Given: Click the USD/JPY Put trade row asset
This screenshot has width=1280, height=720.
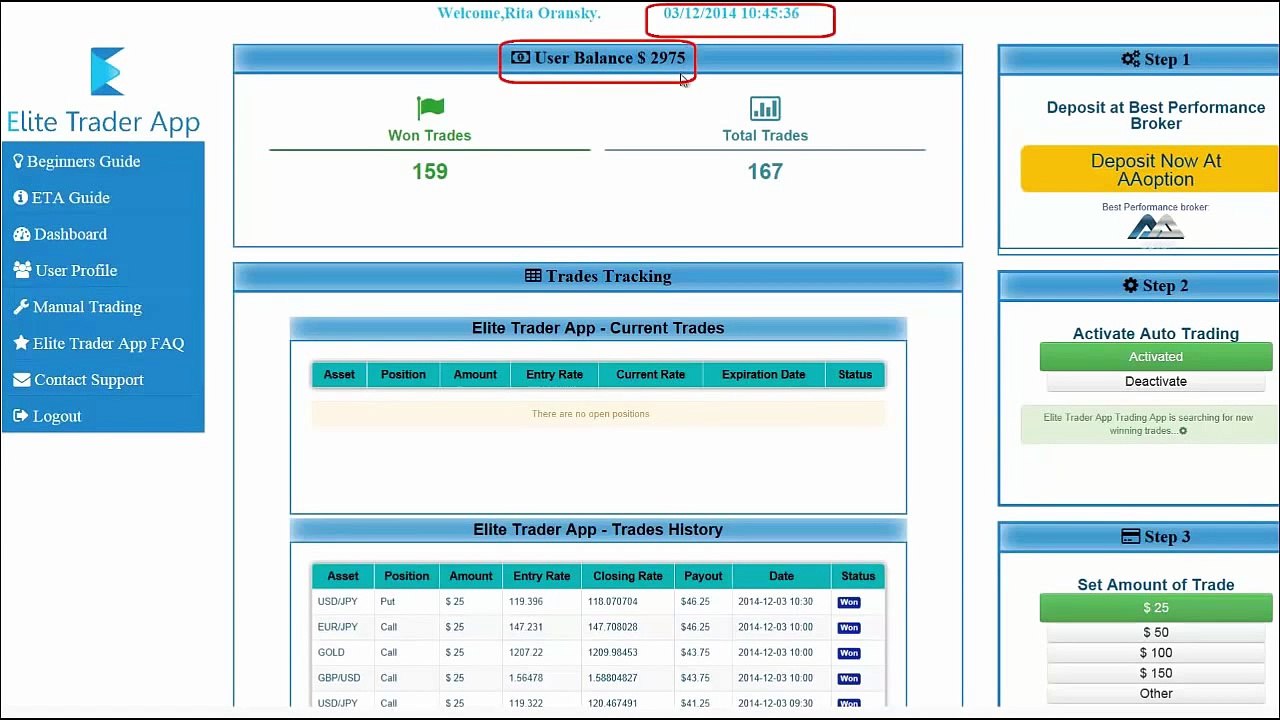Looking at the screenshot, I should tap(337, 602).
